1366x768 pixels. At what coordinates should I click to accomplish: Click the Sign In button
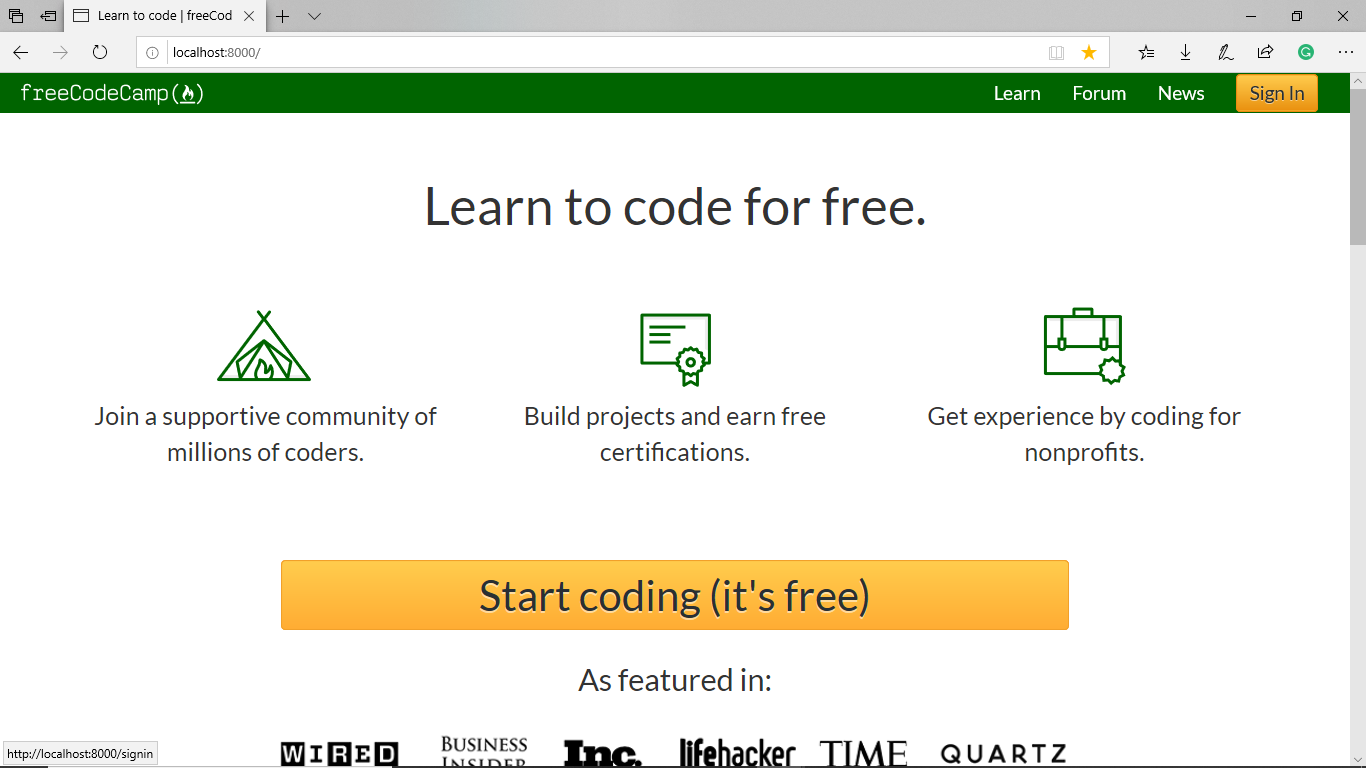1276,93
